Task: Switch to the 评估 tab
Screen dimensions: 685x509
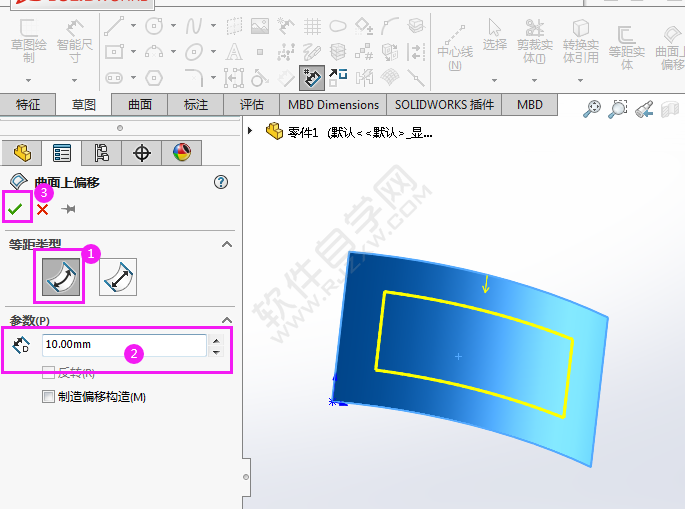Action: pos(252,104)
